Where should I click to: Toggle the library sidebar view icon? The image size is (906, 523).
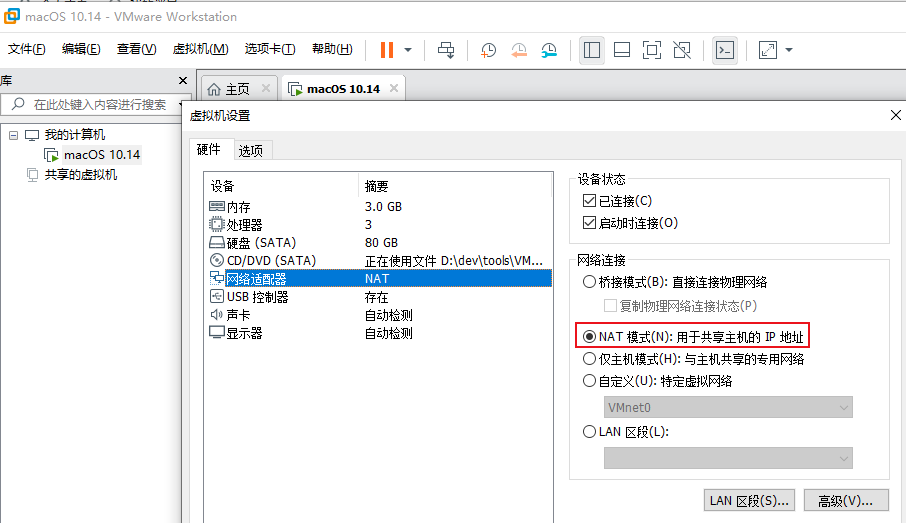coord(592,50)
